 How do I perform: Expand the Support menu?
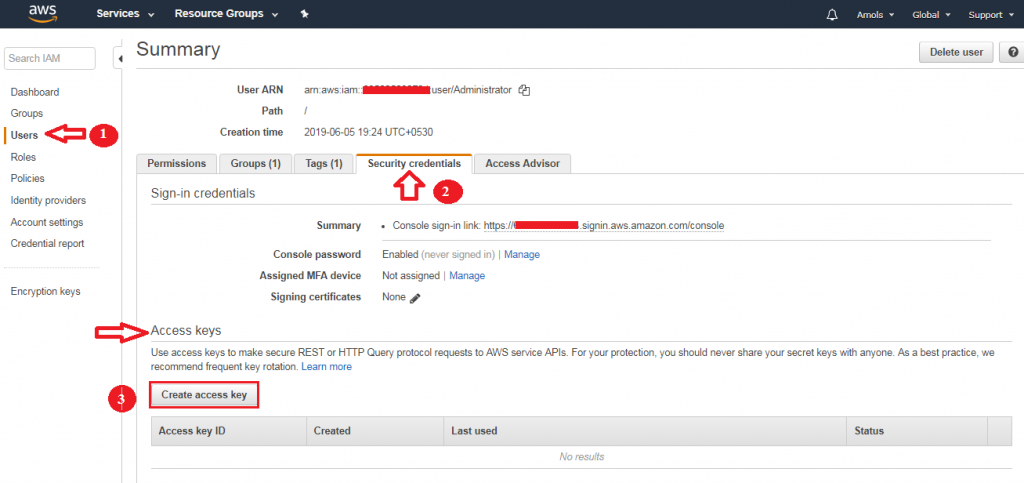point(990,14)
